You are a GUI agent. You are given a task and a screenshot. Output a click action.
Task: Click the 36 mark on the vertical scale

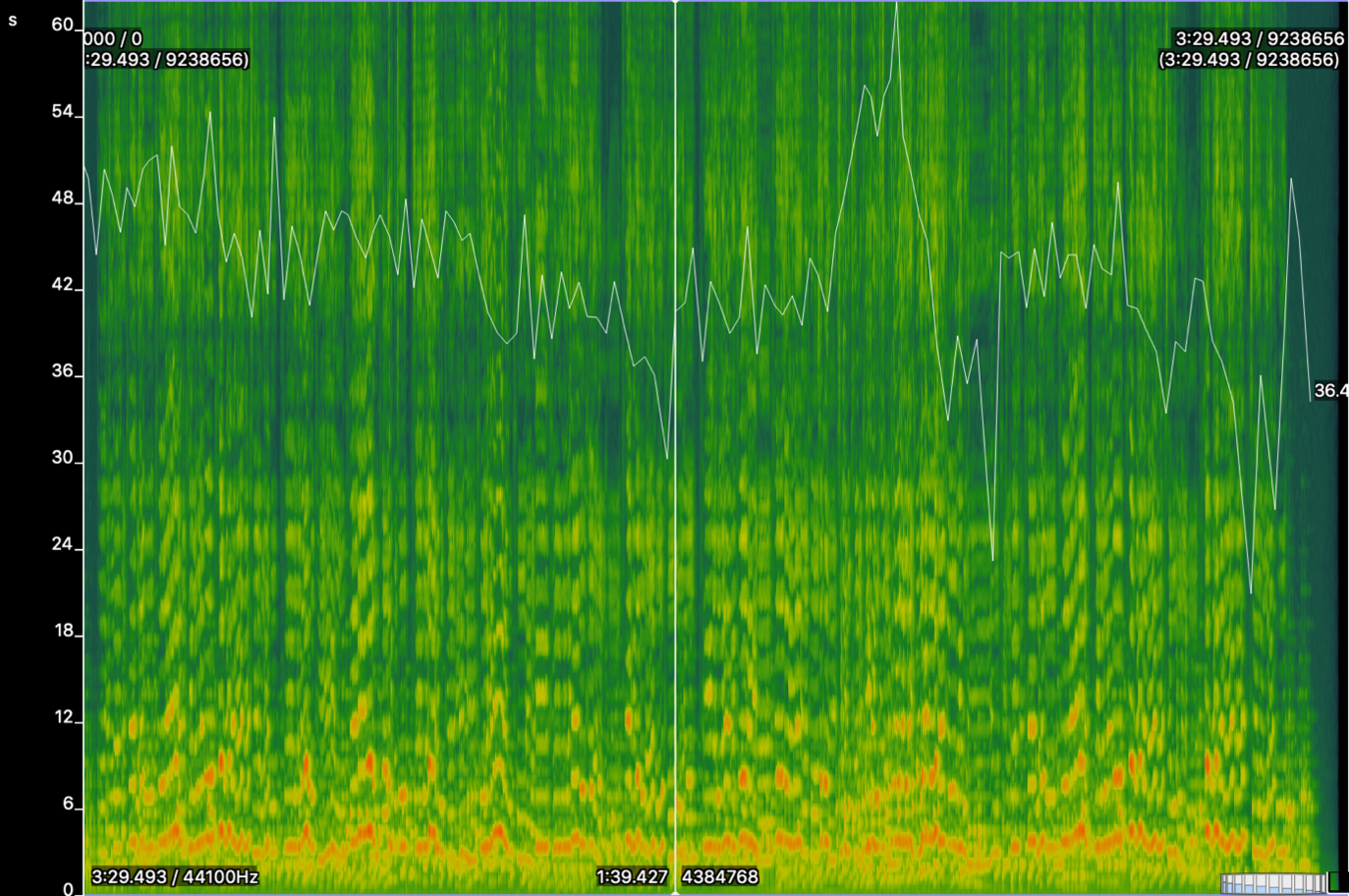(x=63, y=370)
